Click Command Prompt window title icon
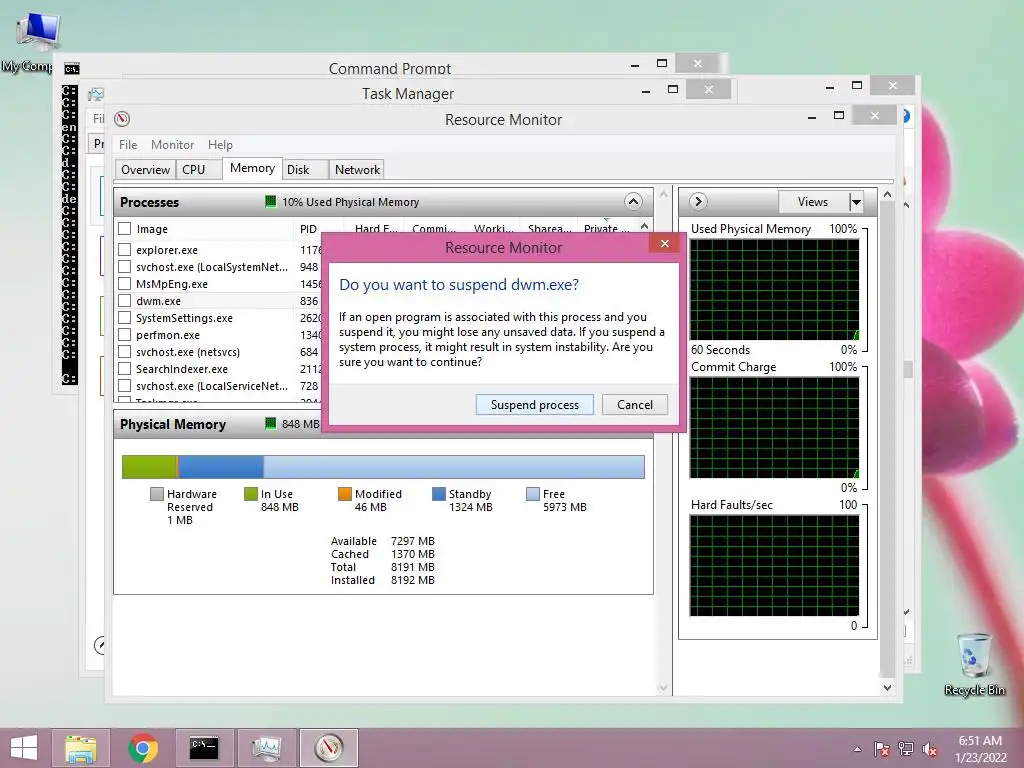Image resolution: width=1024 pixels, height=768 pixels. (72, 69)
